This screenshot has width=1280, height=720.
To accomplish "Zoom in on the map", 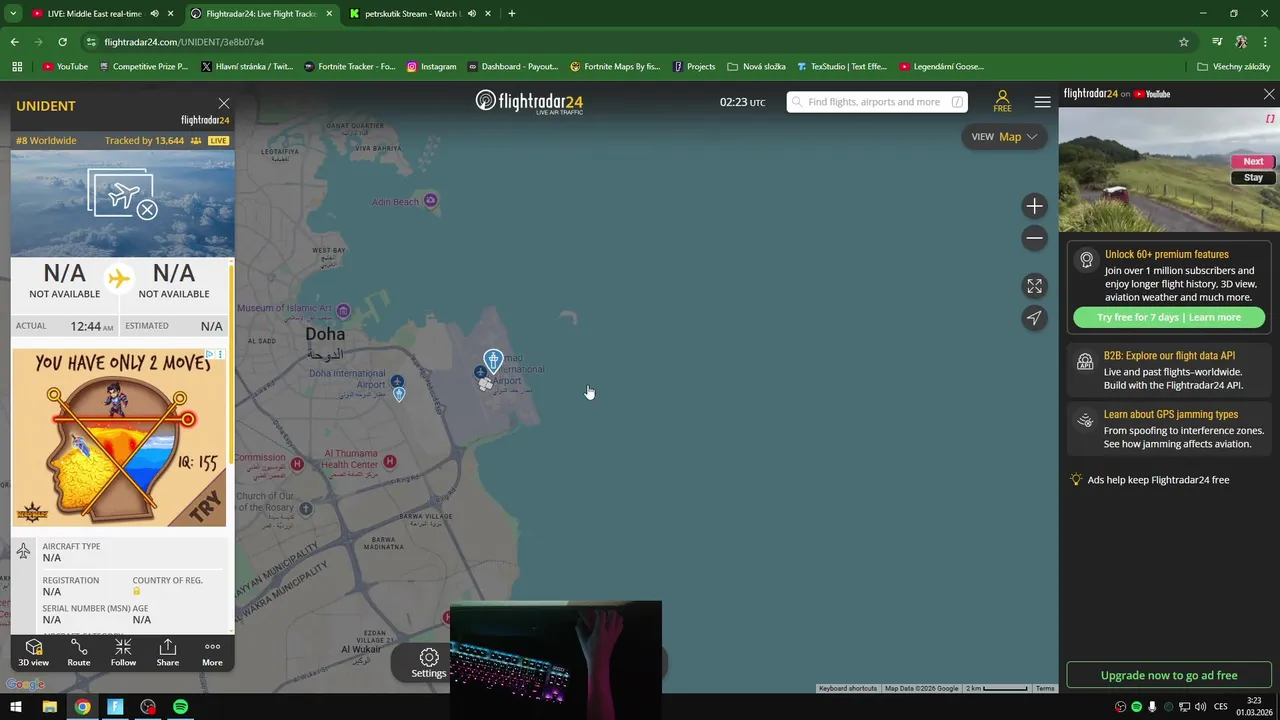I will [1034, 206].
